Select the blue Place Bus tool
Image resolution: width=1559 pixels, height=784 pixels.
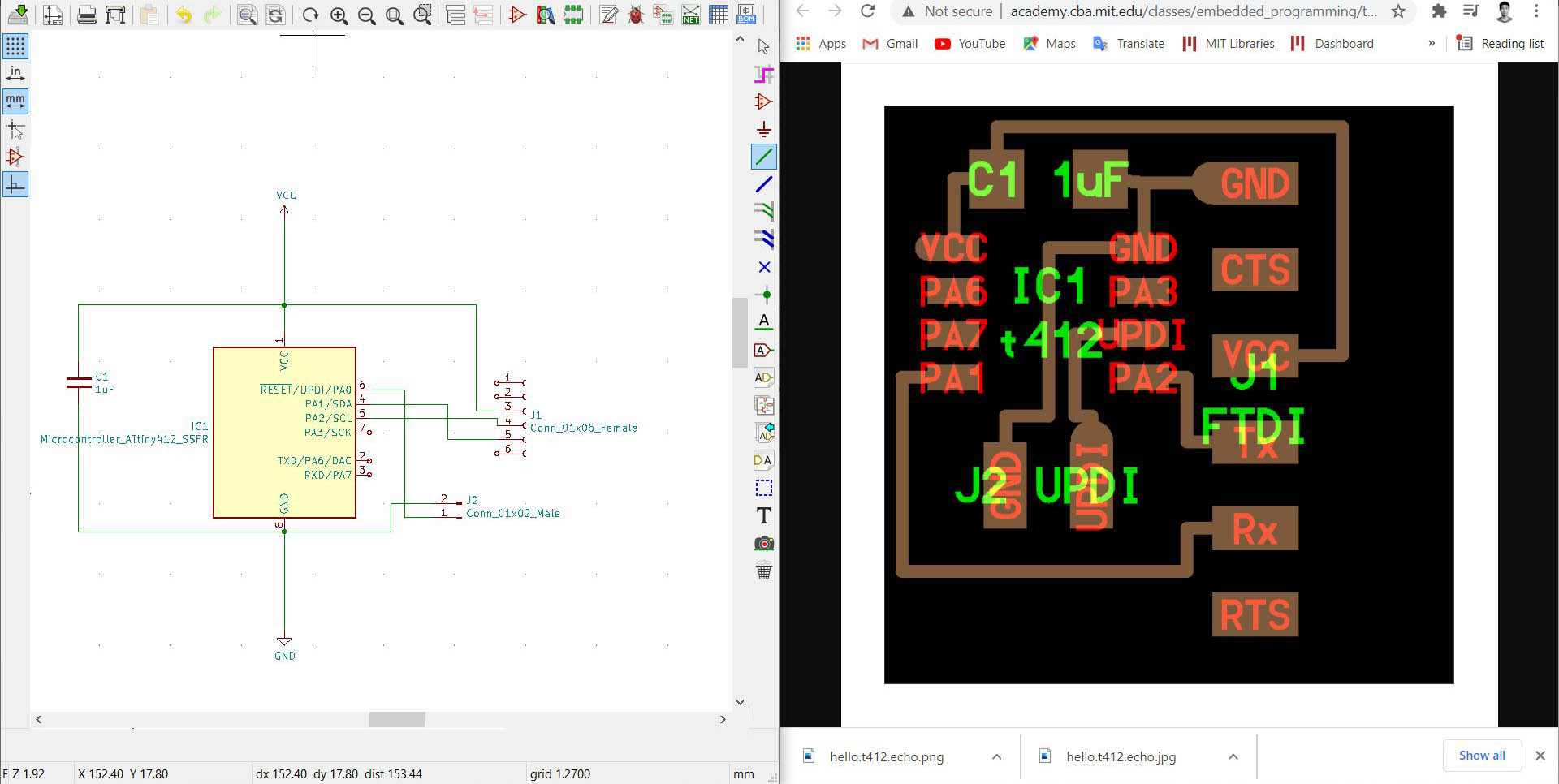(764, 184)
